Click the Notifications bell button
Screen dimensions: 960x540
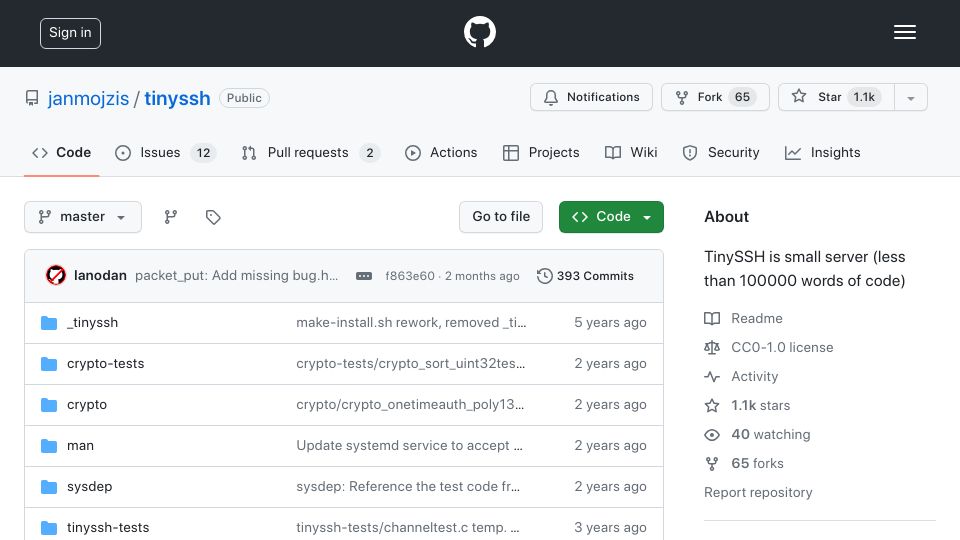click(591, 97)
